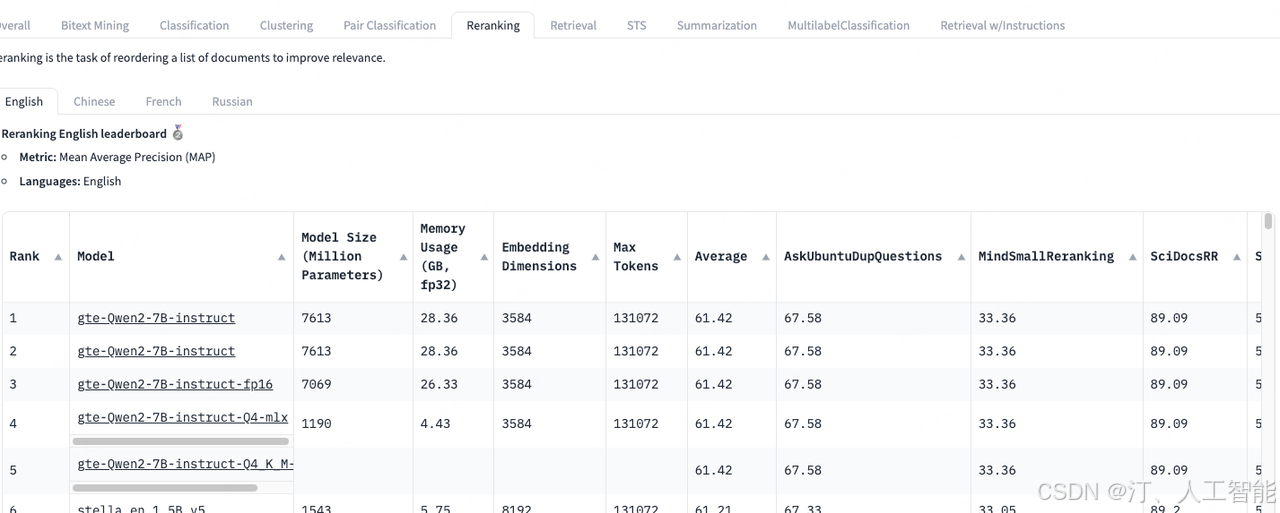Sort by Embedding Dimensions column arrows
Viewport: 1280px width, 513px height.
pos(595,257)
